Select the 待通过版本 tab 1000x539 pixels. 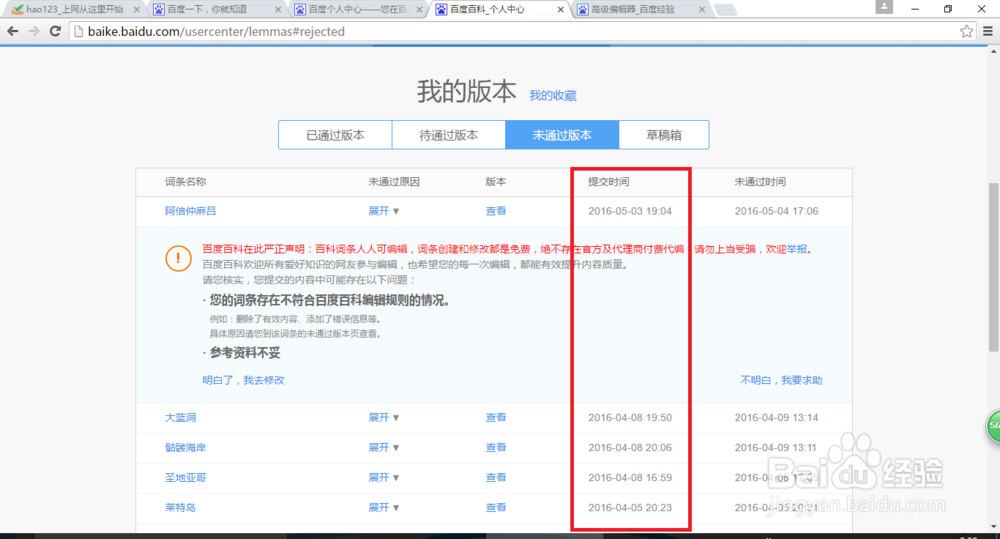pos(448,135)
